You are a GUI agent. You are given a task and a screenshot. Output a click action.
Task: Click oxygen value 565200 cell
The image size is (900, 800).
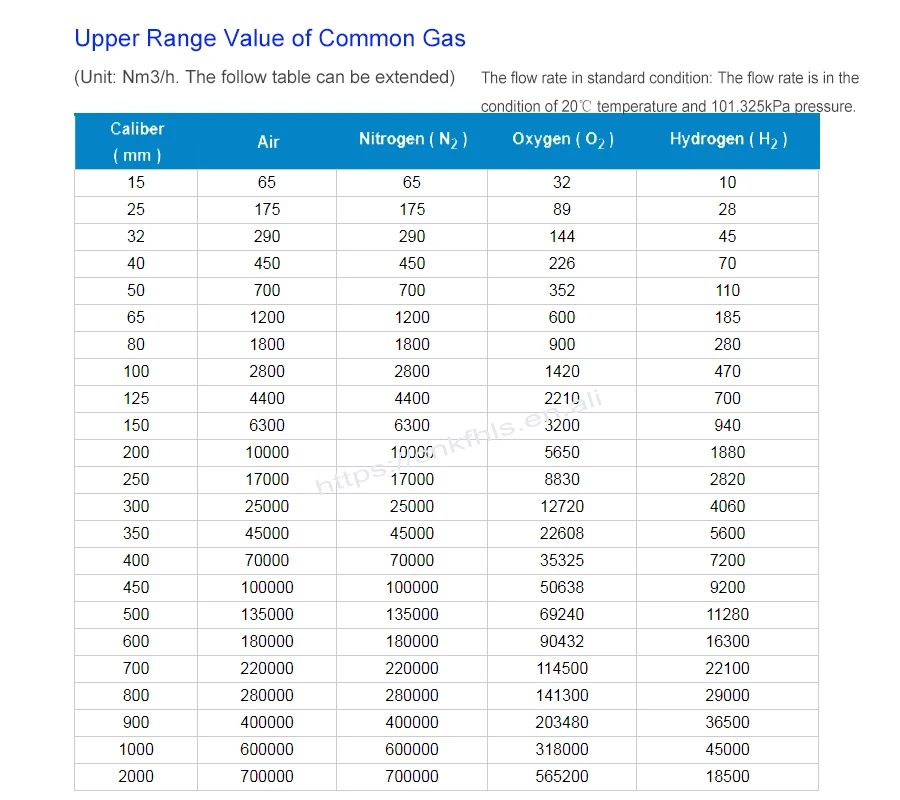[x=562, y=776]
